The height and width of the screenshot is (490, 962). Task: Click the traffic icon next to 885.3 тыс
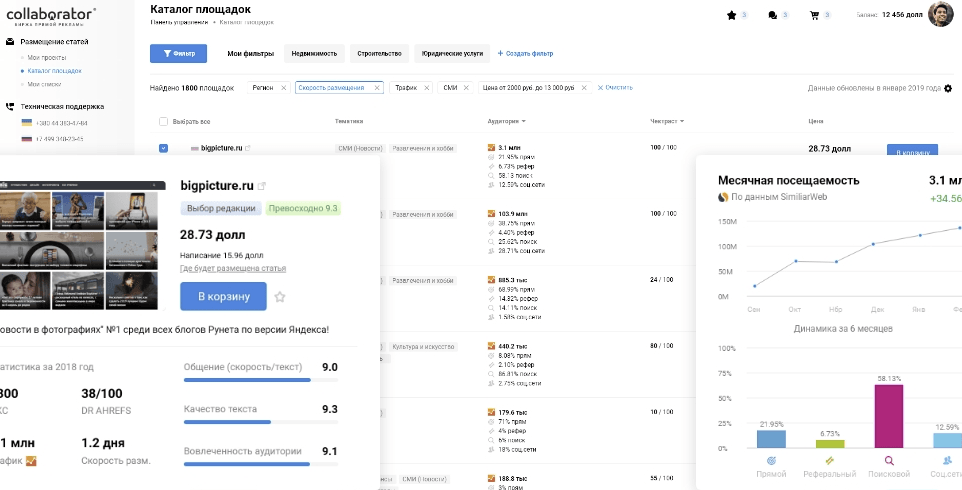pos(491,280)
